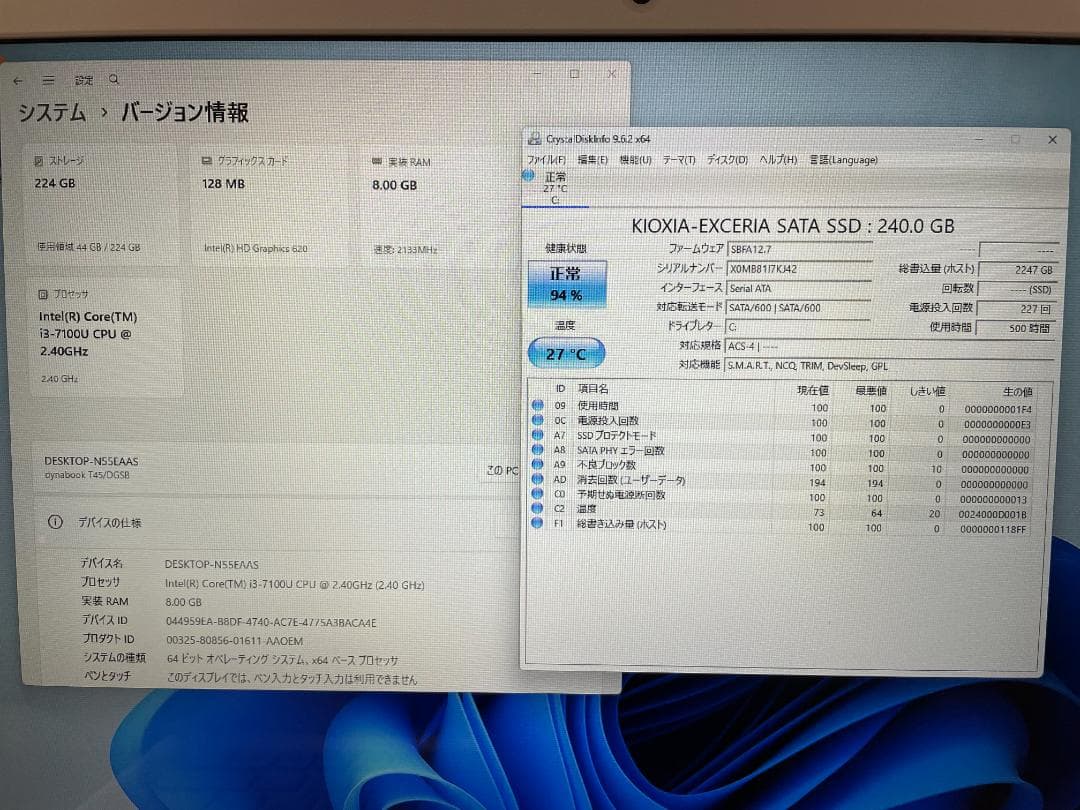
Task: Click the status dot beside 使用時間 SMART attribute
Action: click(x=538, y=407)
